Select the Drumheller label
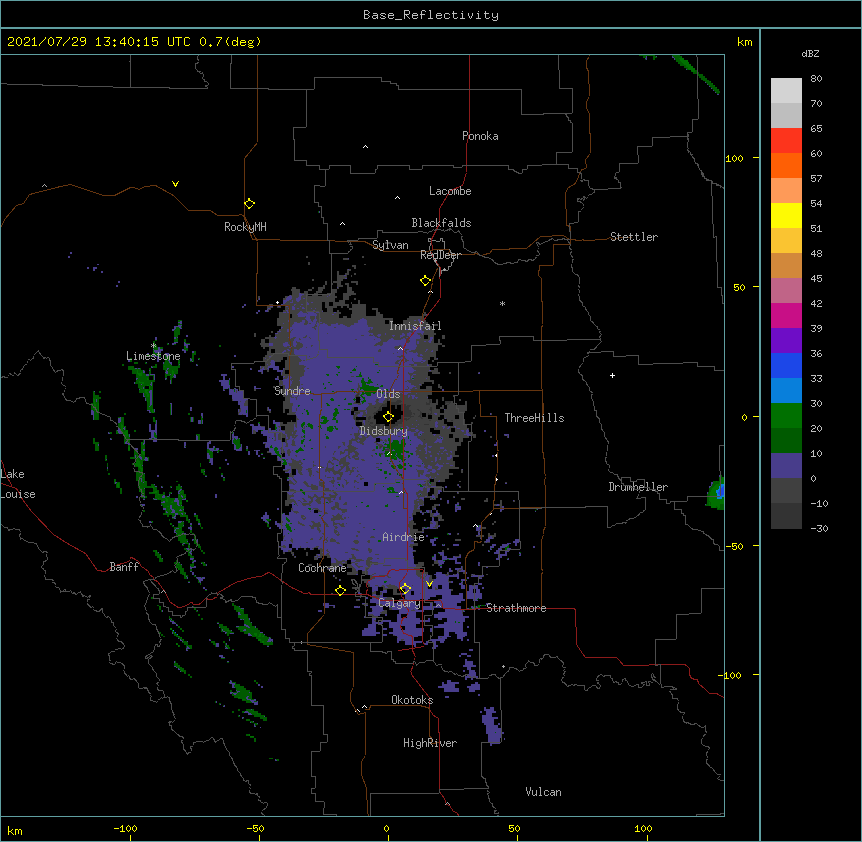This screenshot has height=842, width=862. click(638, 487)
